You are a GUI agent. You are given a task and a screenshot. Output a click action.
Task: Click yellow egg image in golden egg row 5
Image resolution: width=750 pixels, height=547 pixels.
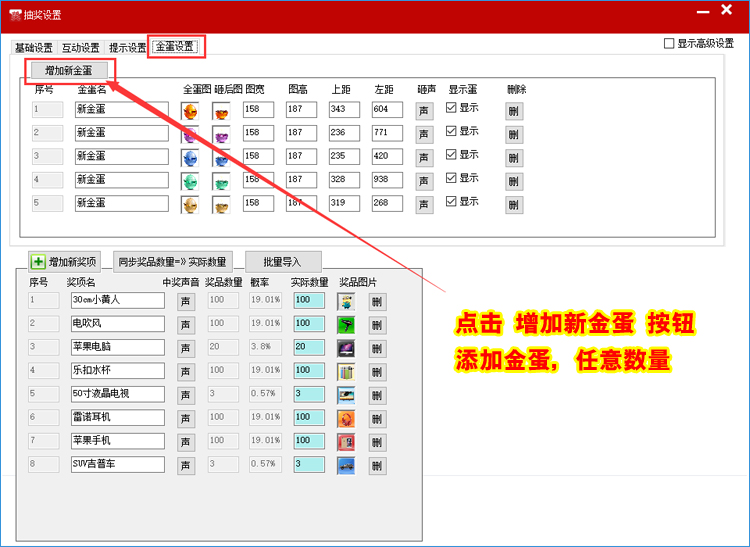190,205
